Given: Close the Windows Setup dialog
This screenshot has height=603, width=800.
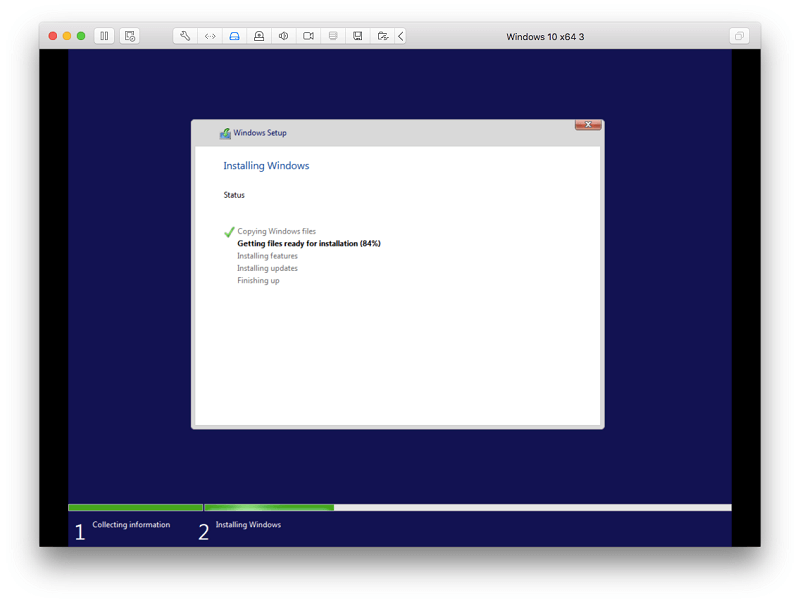Looking at the screenshot, I should pyautogui.click(x=588, y=124).
